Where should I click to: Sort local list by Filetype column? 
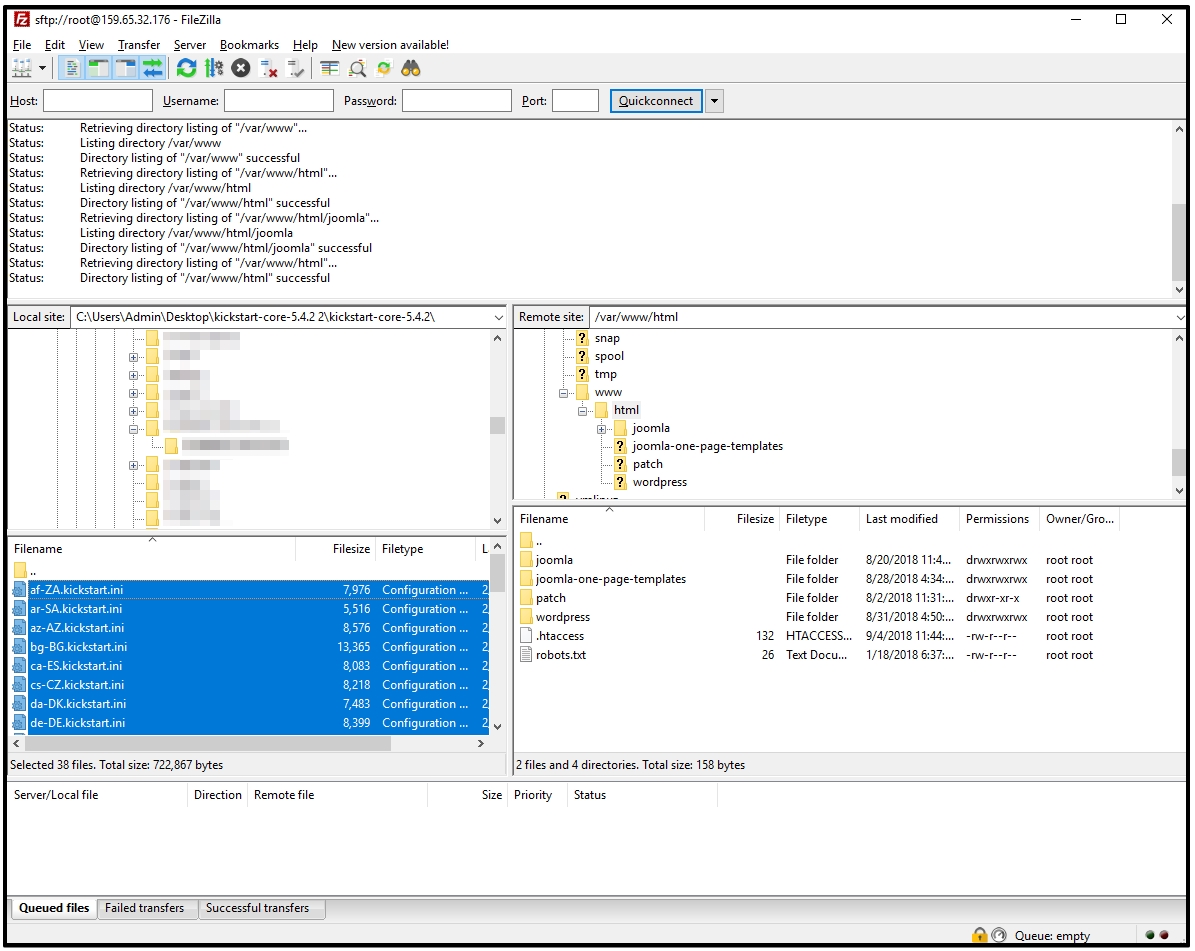click(x=425, y=549)
